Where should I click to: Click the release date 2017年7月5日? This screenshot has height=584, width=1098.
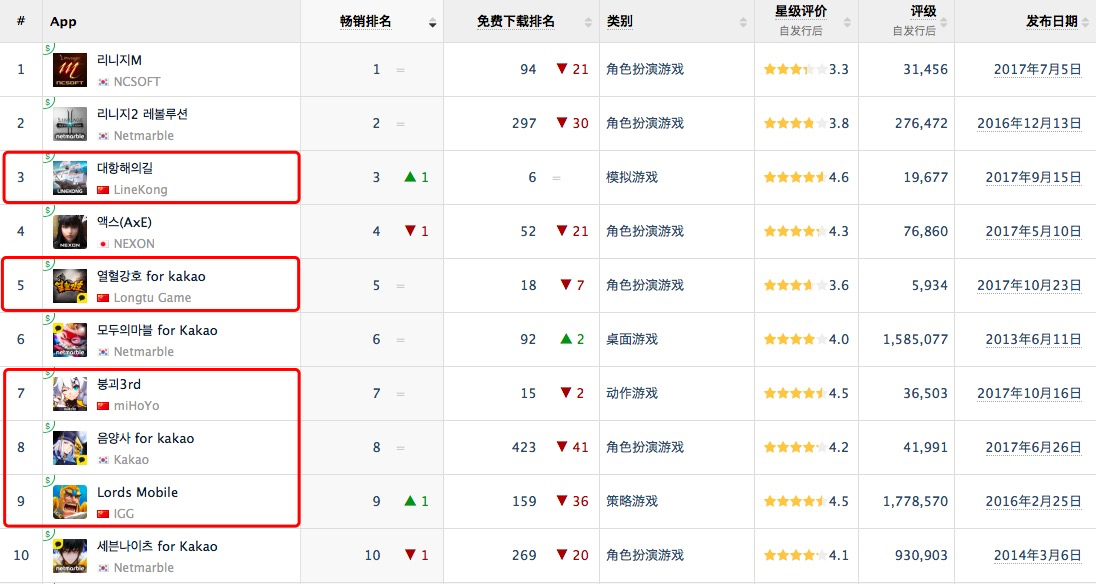[1038, 69]
